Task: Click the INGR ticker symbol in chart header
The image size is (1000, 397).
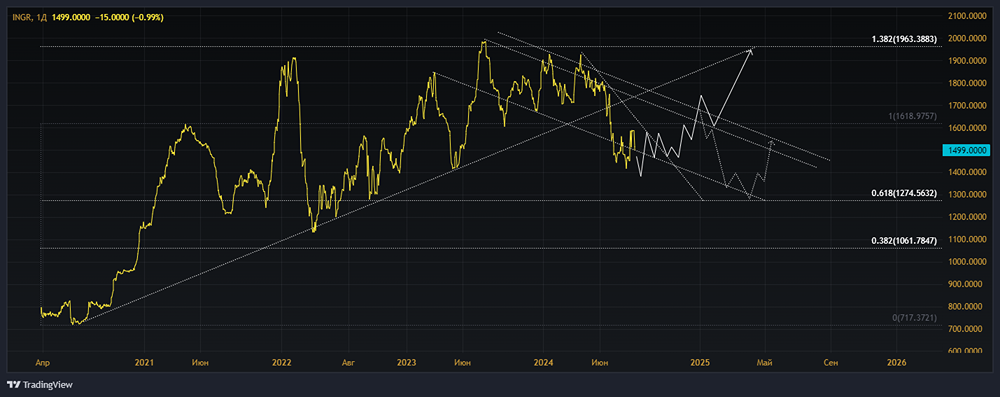Action: 22,18
